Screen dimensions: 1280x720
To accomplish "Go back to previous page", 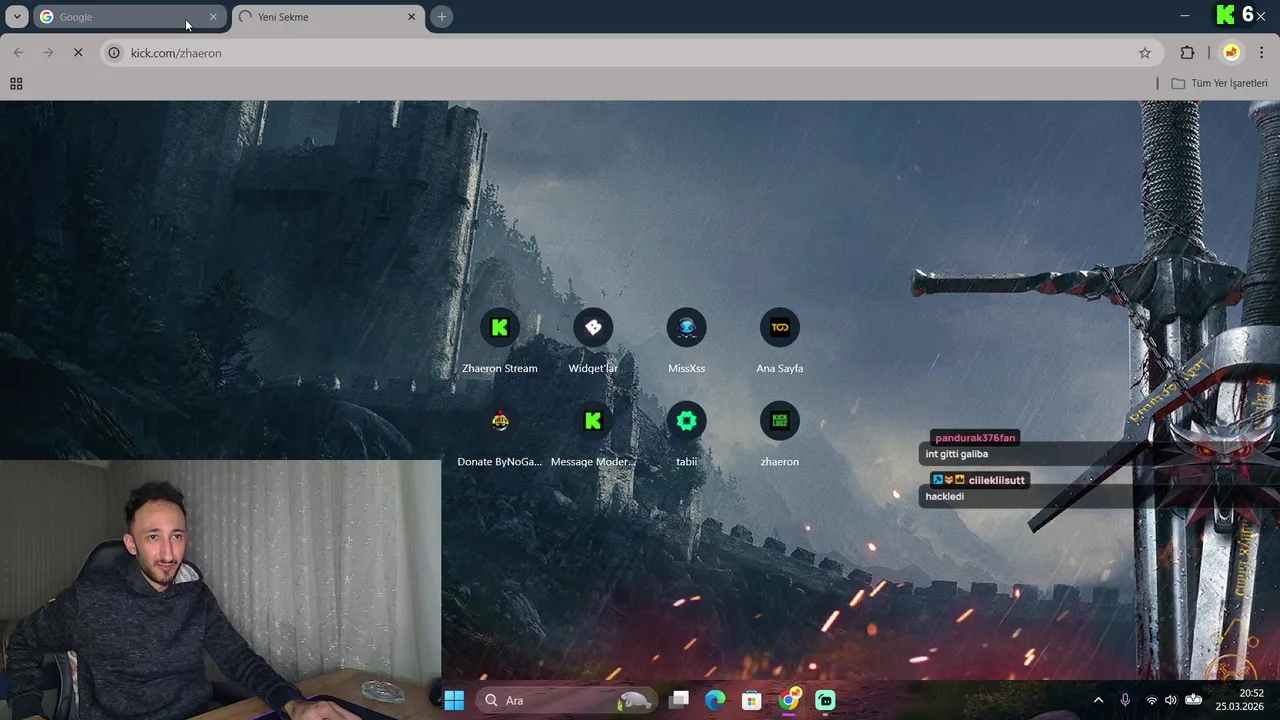I will click(x=18, y=53).
